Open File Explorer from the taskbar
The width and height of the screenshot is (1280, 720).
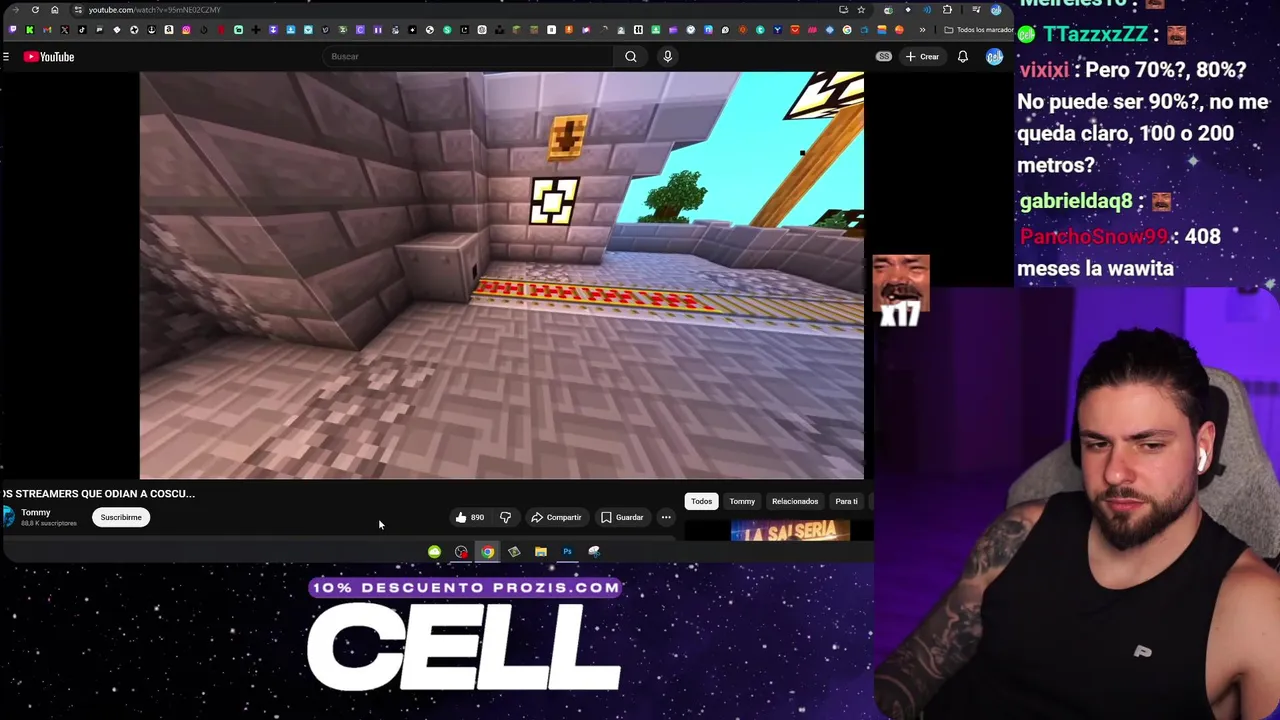[x=541, y=552]
